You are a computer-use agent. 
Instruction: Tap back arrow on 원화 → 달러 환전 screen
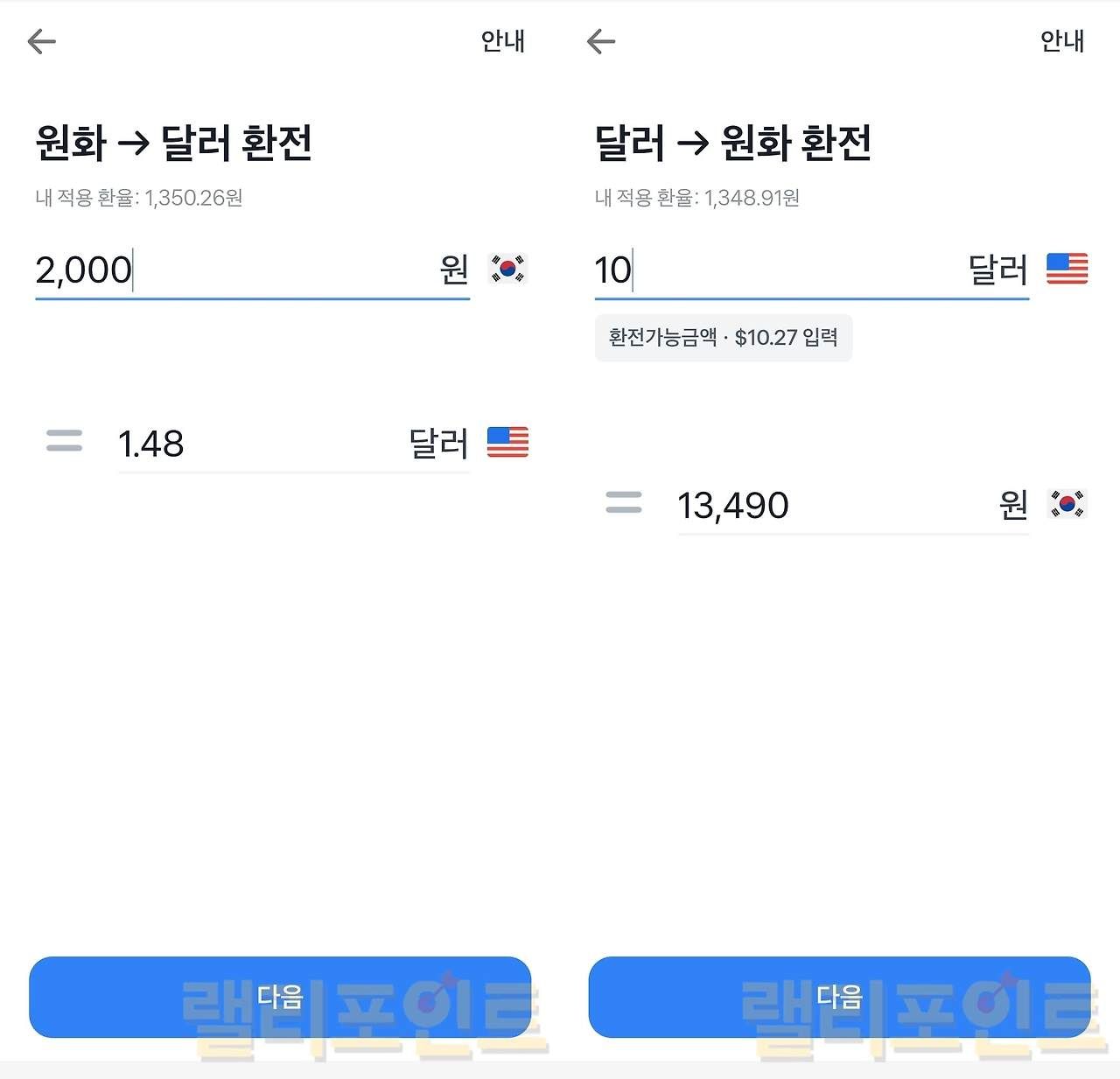(x=42, y=41)
